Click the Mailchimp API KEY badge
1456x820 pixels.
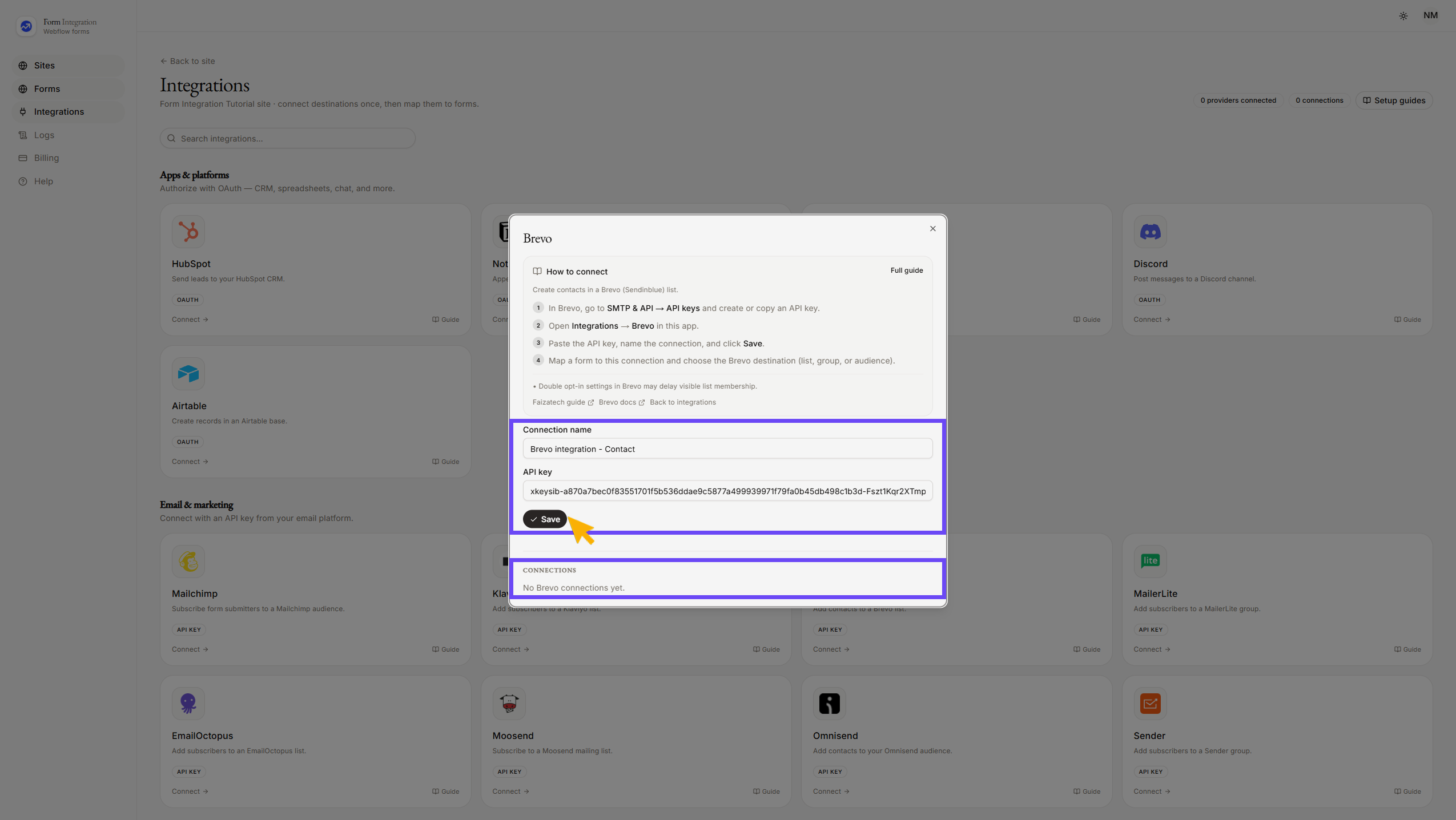[189, 629]
